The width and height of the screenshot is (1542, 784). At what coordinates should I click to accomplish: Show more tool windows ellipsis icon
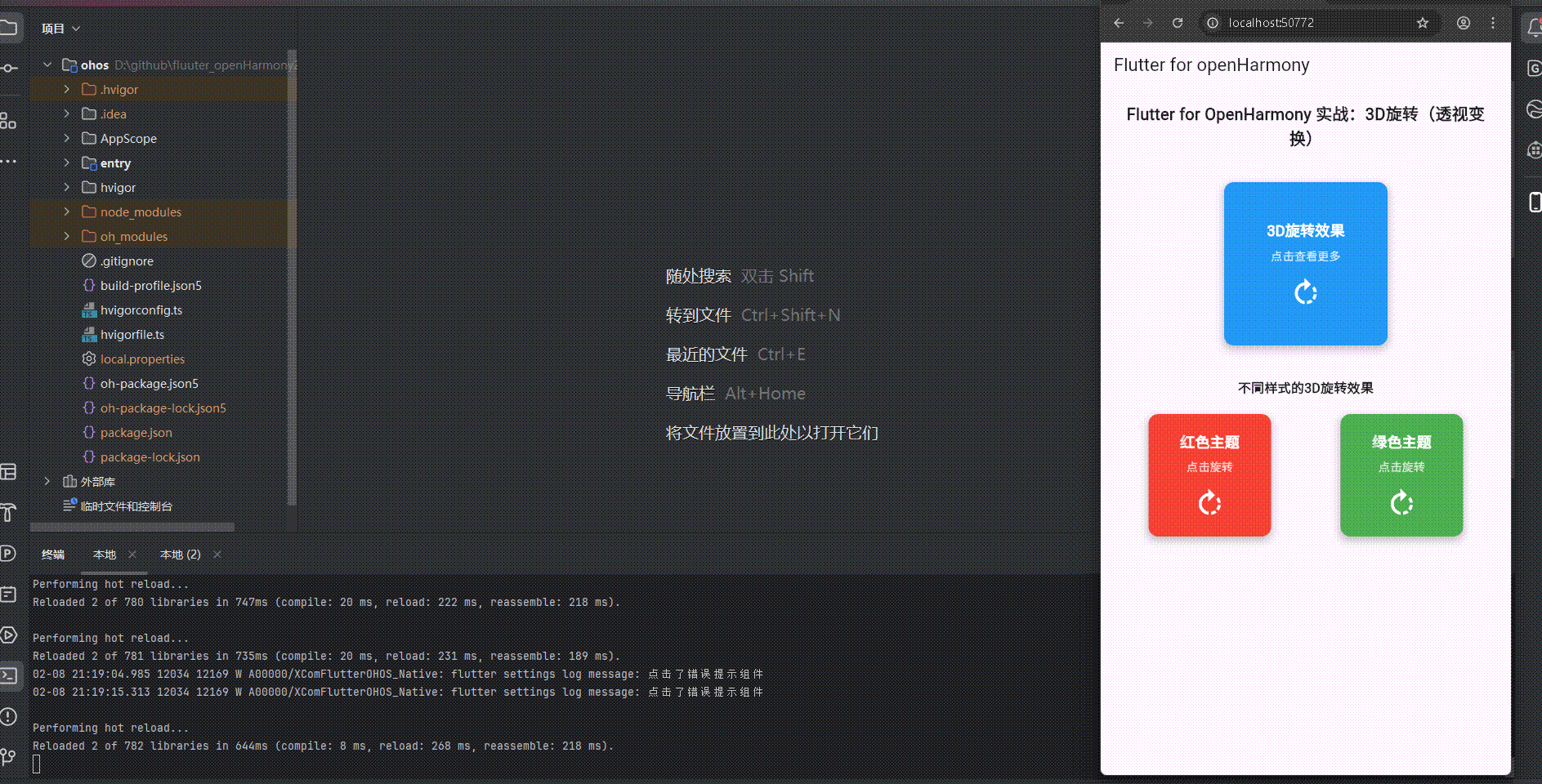point(8,162)
